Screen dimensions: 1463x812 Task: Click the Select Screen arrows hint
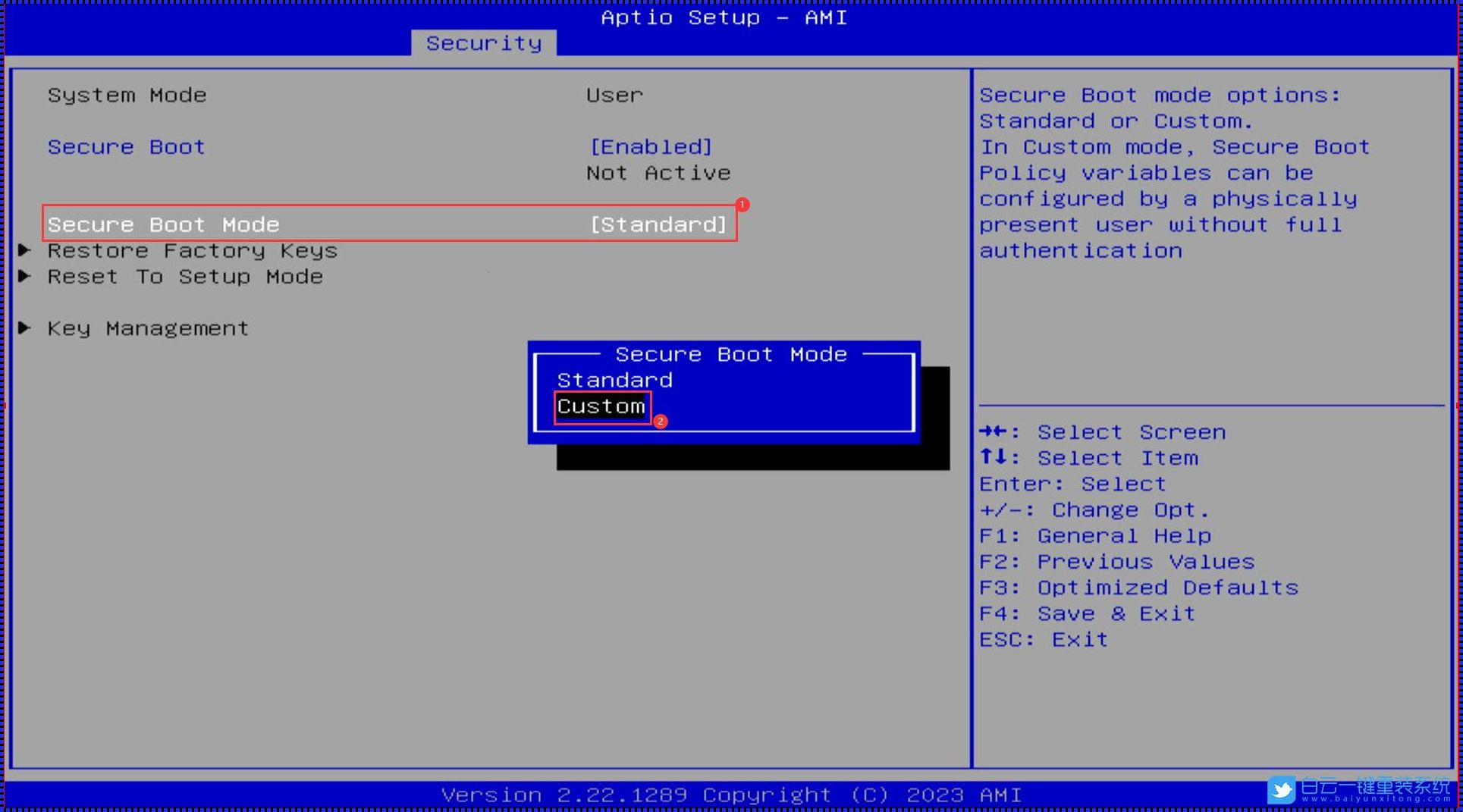point(1102,432)
